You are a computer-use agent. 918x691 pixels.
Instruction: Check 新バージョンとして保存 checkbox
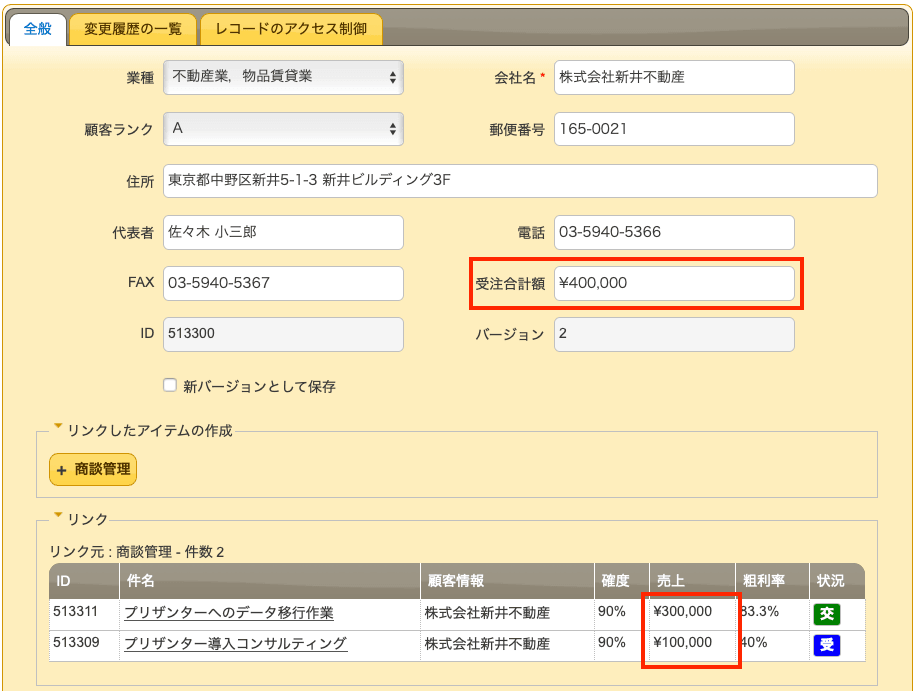[x=170, y=385]
